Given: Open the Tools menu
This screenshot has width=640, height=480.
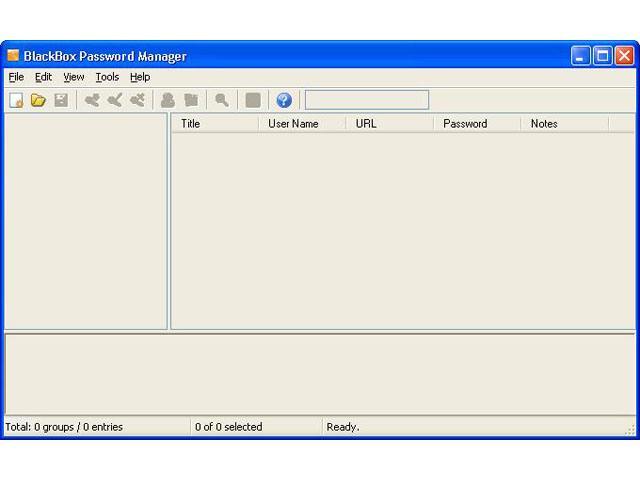Looking at the screenshot, I should 107,77.
